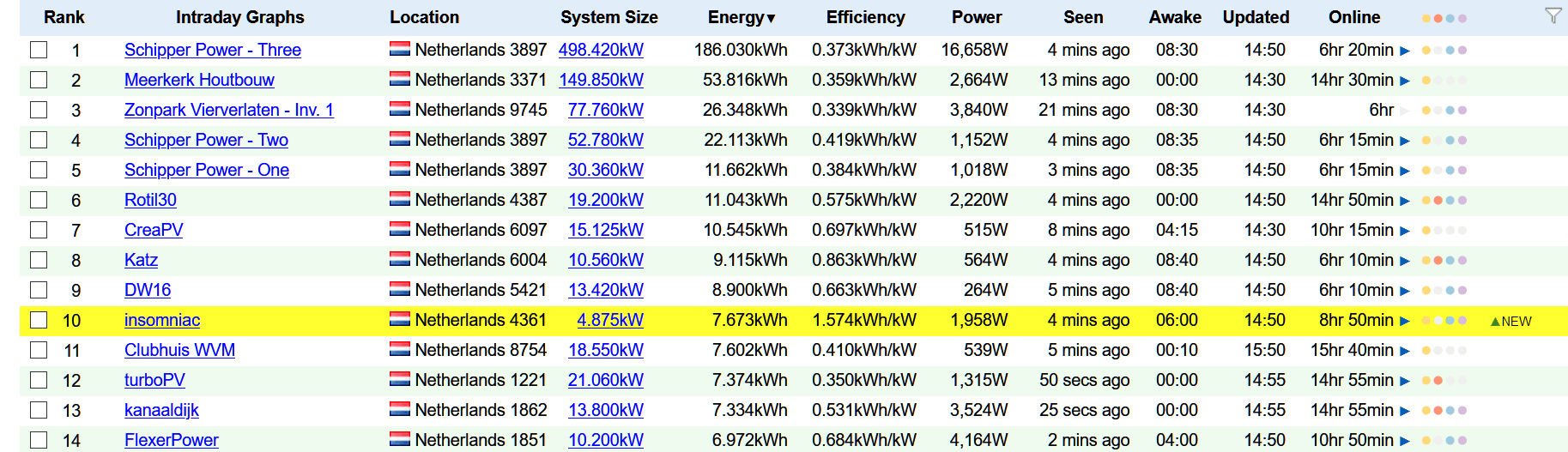
Task: Click the blue arrow in Katz row
Action: (x=1405, y=261)
